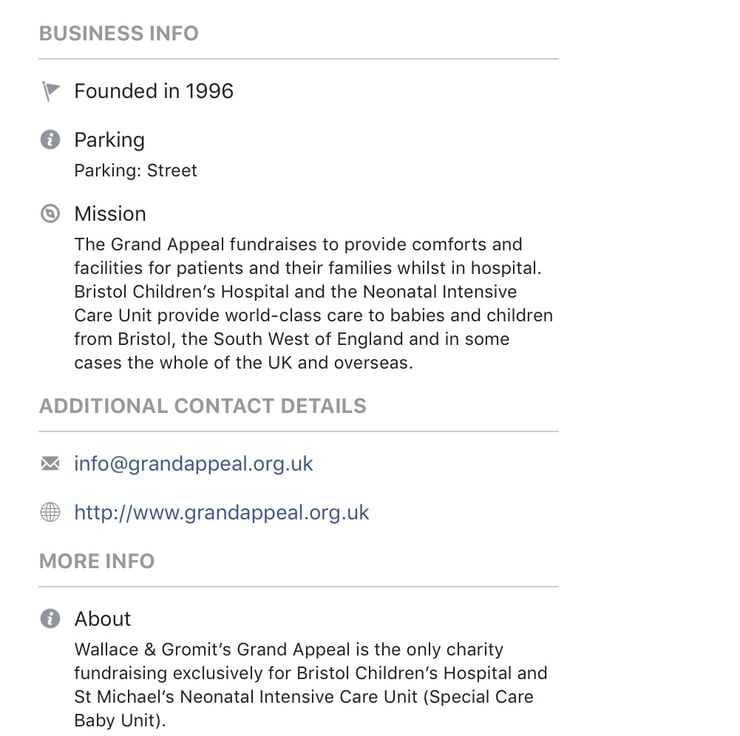Open the info@grandappeal.org.uk email link
The height and width of the screenshot is (736, 740).
193,464
